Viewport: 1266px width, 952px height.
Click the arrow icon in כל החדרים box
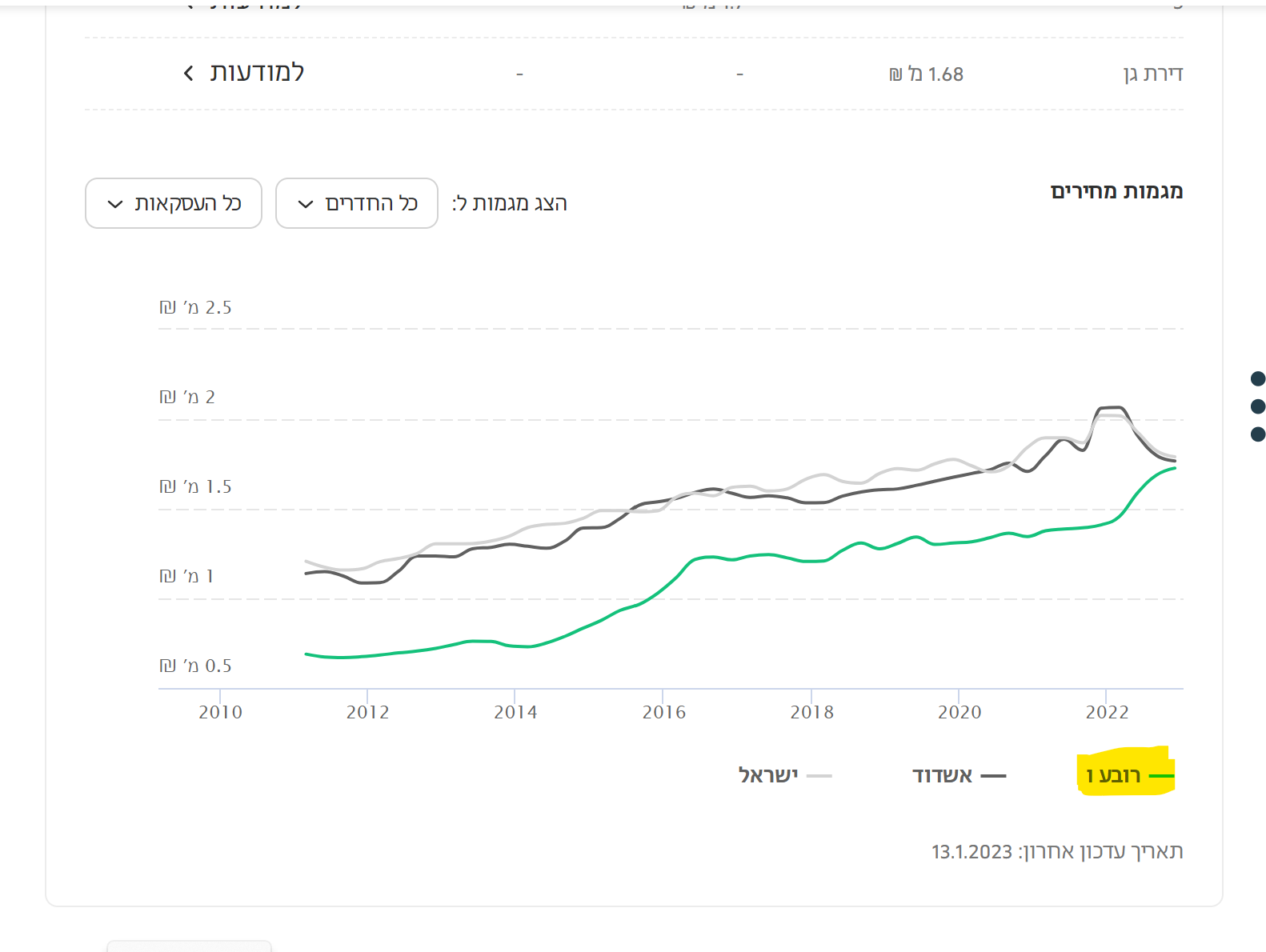(305, 204)
